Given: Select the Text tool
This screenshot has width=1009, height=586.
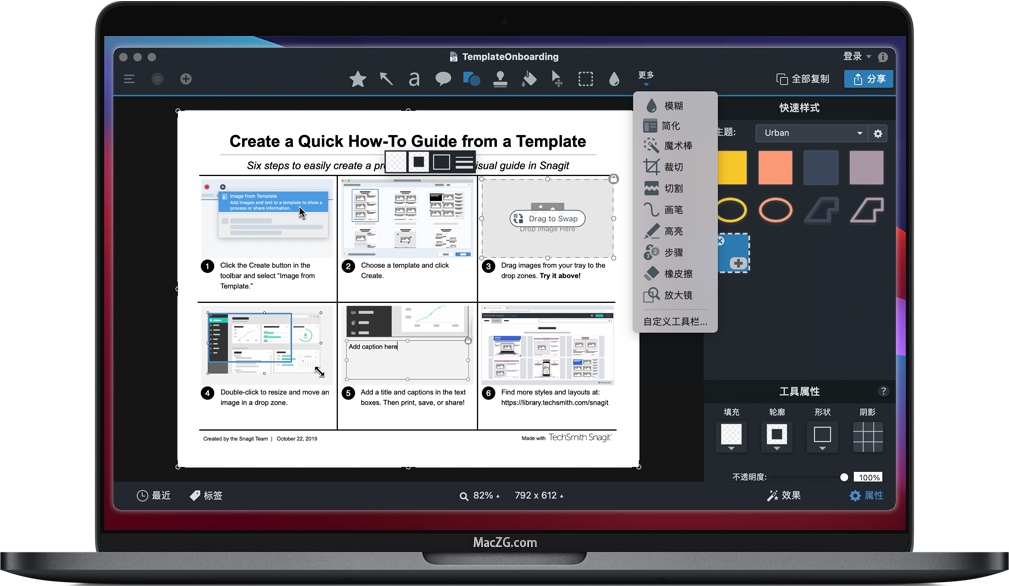Looking at the screenshot, I should click(414, 78).
